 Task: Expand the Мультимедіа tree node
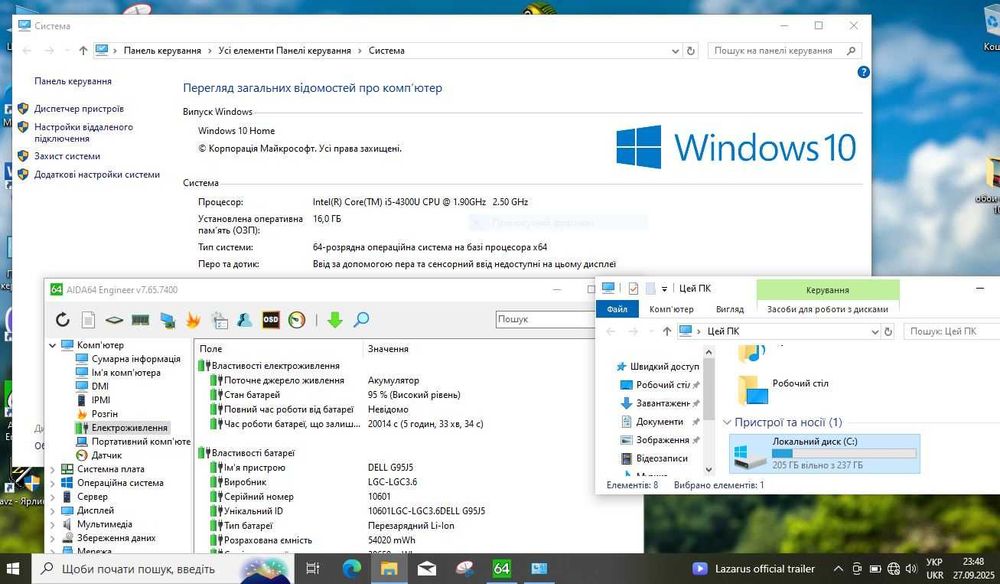tap(52, 524)
